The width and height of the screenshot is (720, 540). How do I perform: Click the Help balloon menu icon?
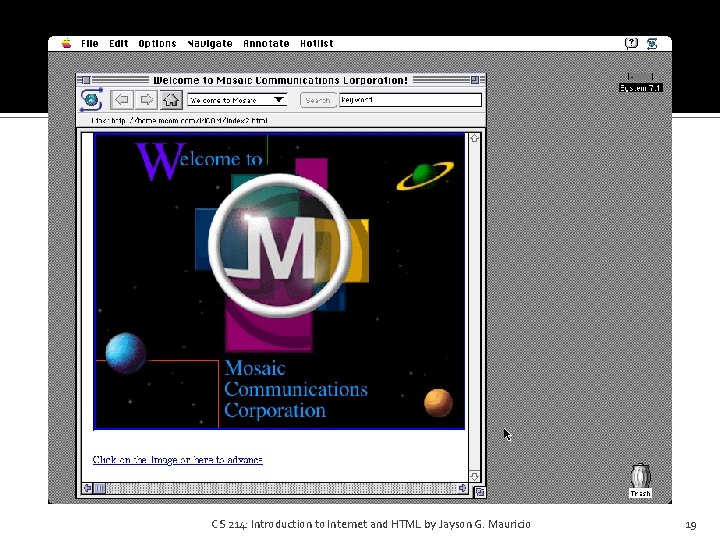point(631,44)
